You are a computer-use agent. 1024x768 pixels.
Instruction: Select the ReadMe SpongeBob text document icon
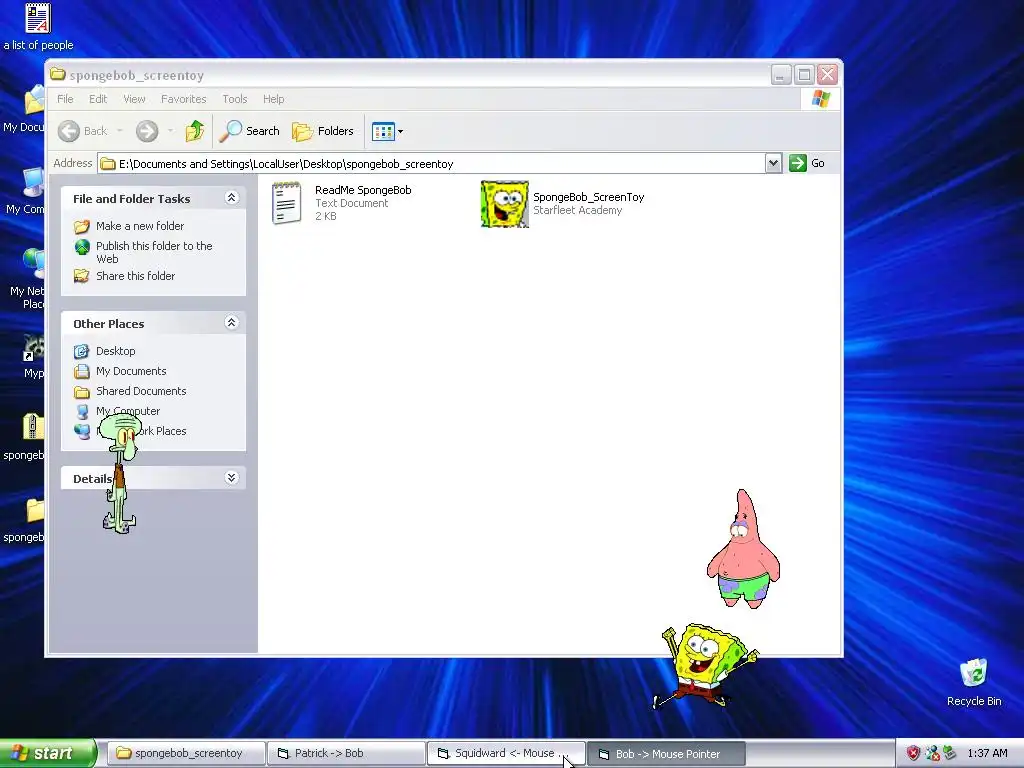coord(287,203)
